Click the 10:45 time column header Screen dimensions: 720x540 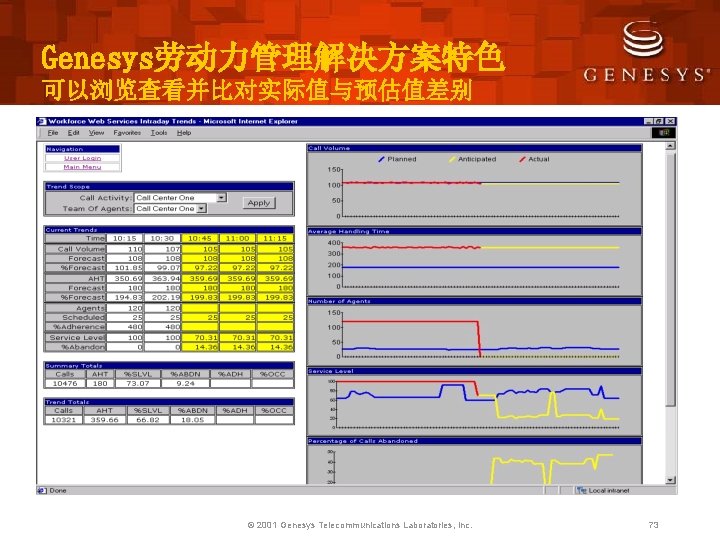(x=200, y=238)
